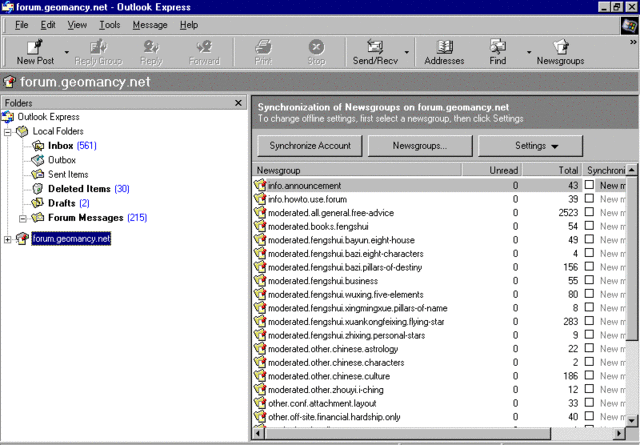Click the Local Folders icon

coord(22,131)
